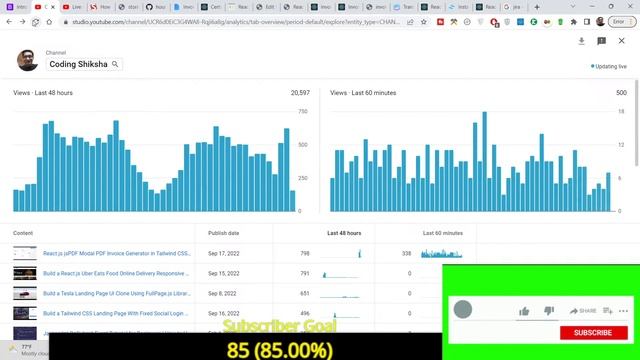Click the 798 views value
Viewport: 640px width, 360px height.
point(304,253)
